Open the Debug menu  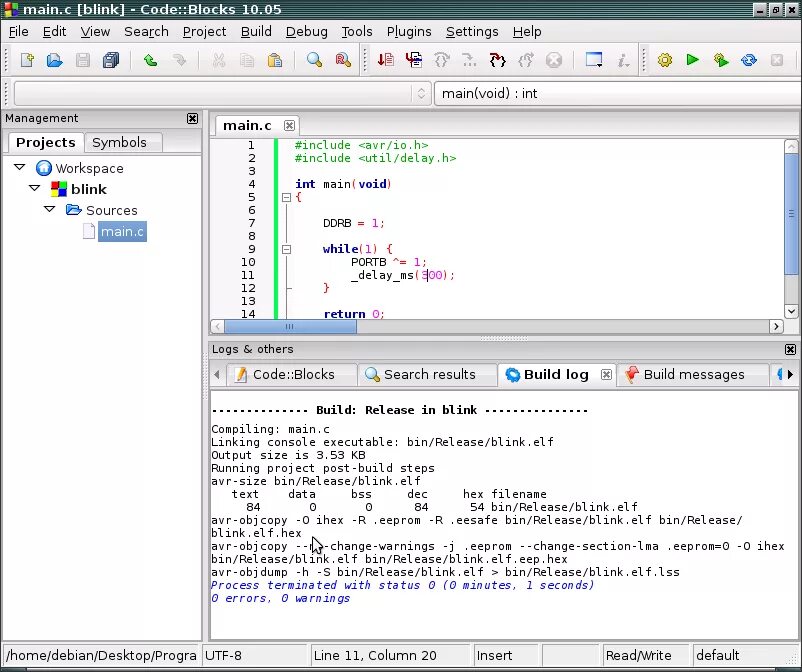click(306, 32)
